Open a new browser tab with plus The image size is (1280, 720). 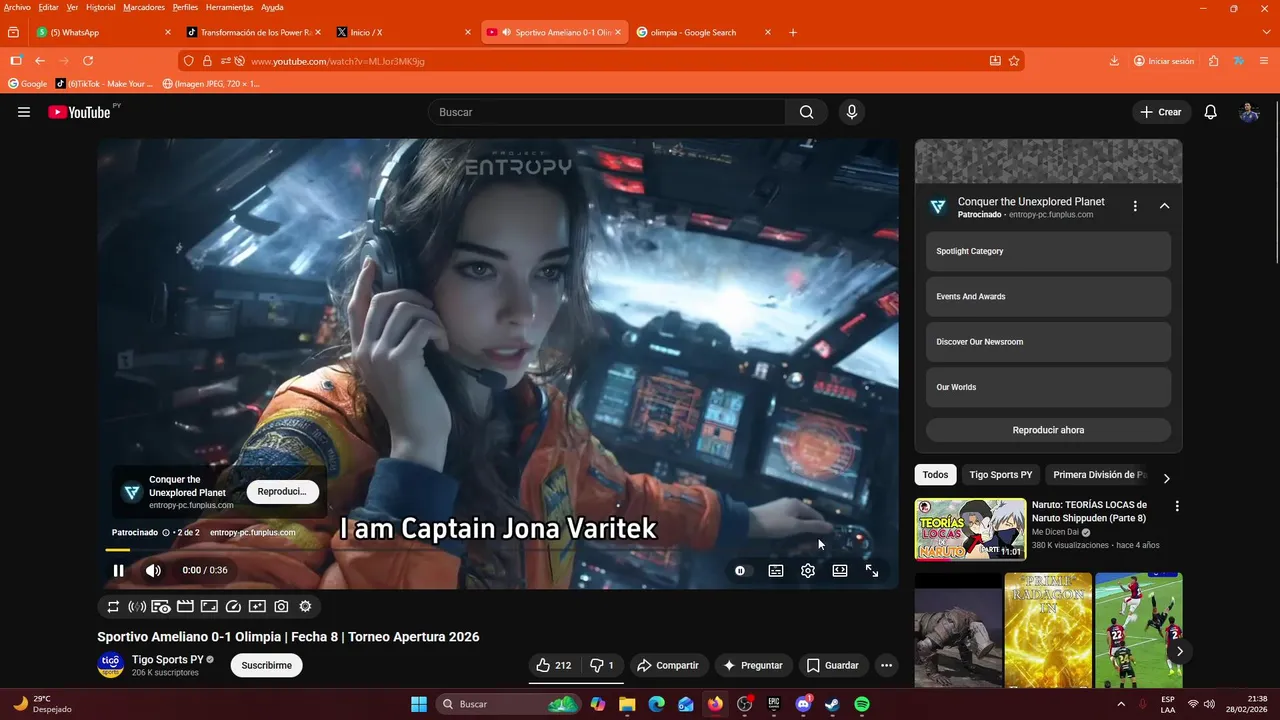[793, 32]
